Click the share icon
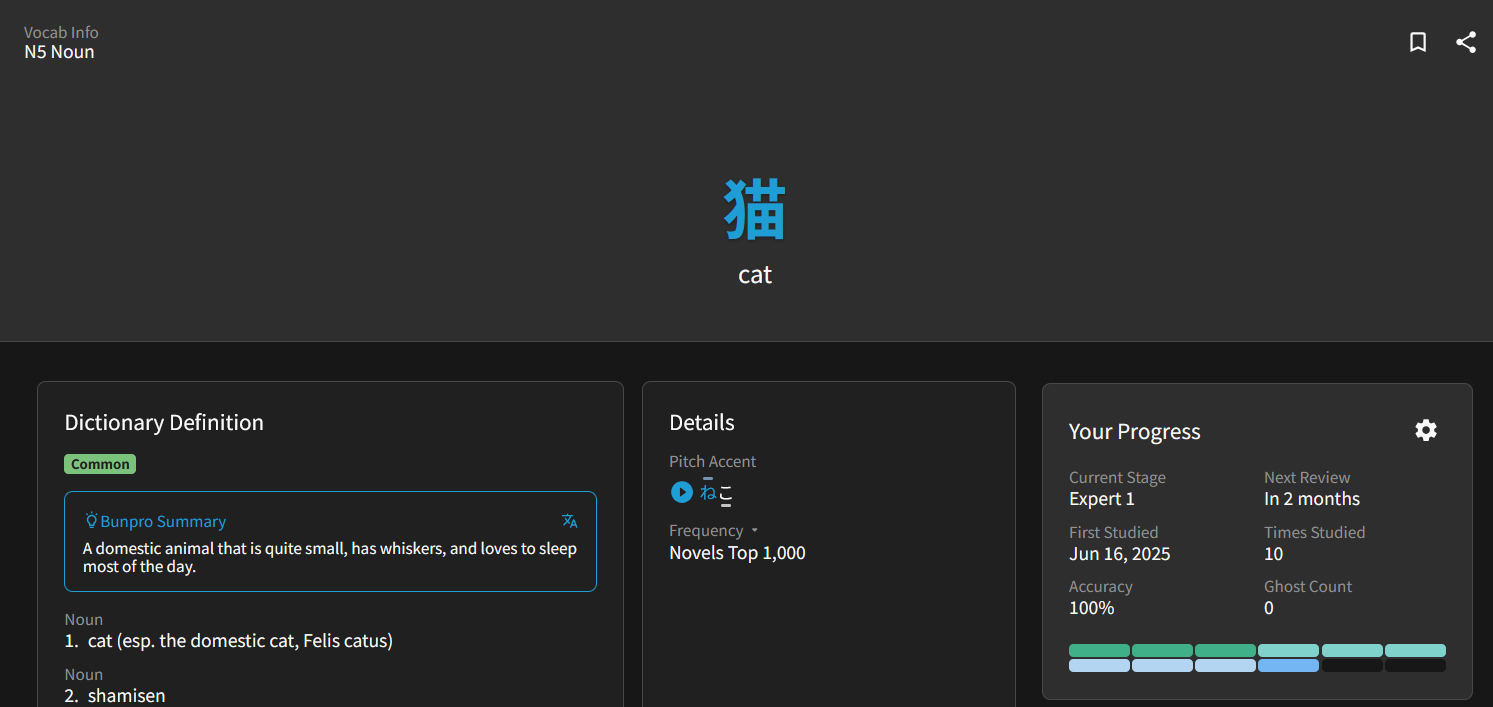1493x707 pixels. (1465, 42)
